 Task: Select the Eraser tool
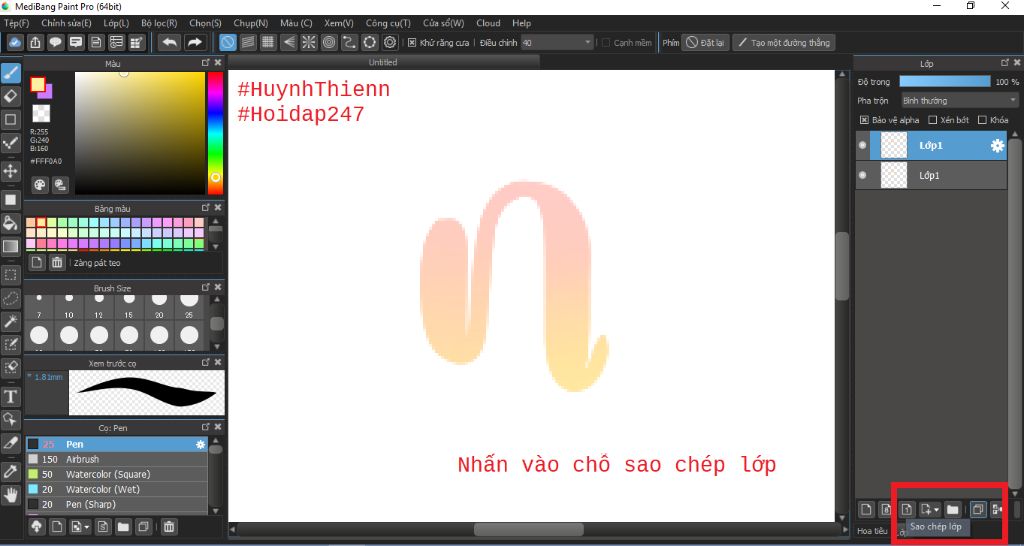tap(11, 97)
